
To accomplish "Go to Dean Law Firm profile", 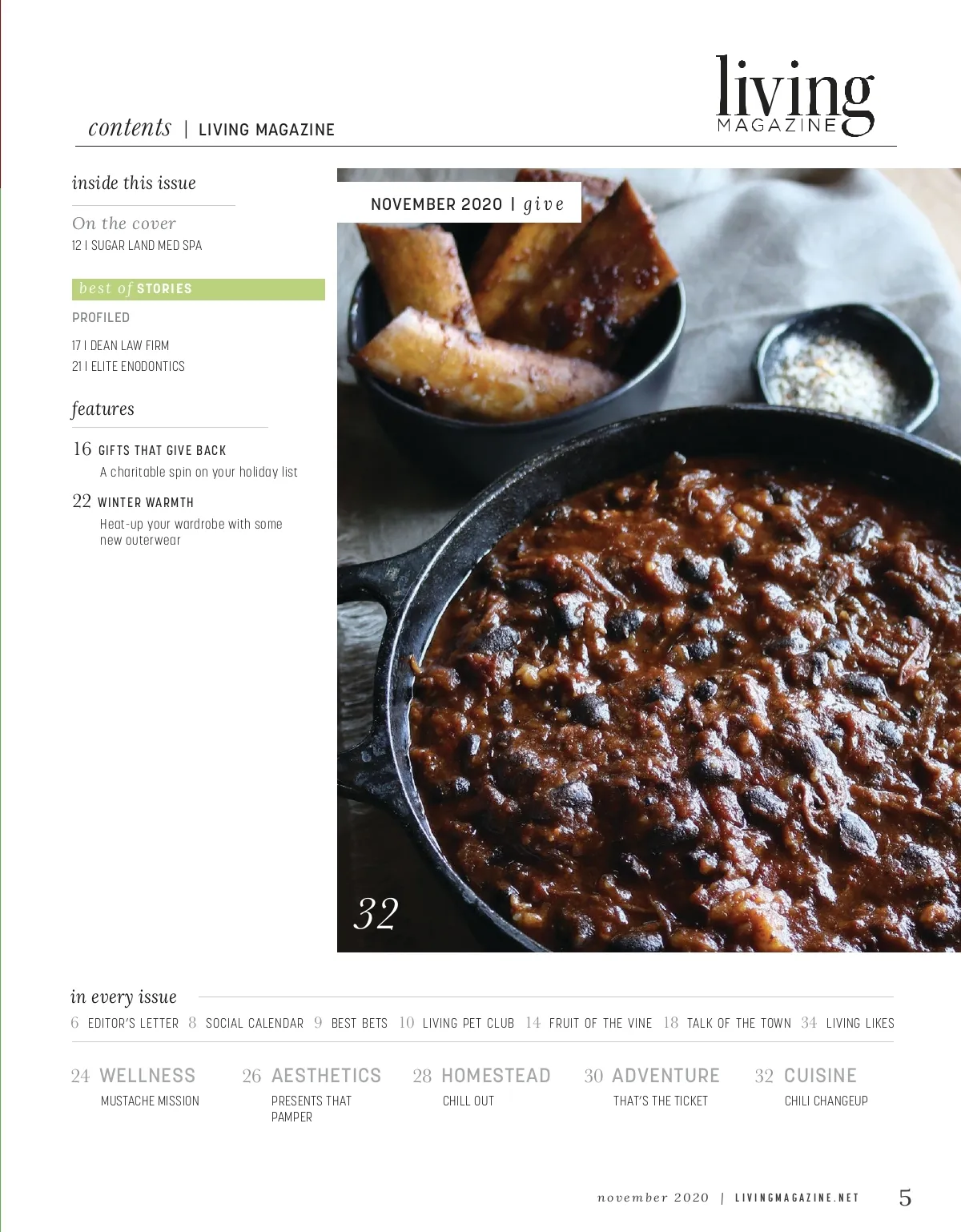I will [120, 345].
